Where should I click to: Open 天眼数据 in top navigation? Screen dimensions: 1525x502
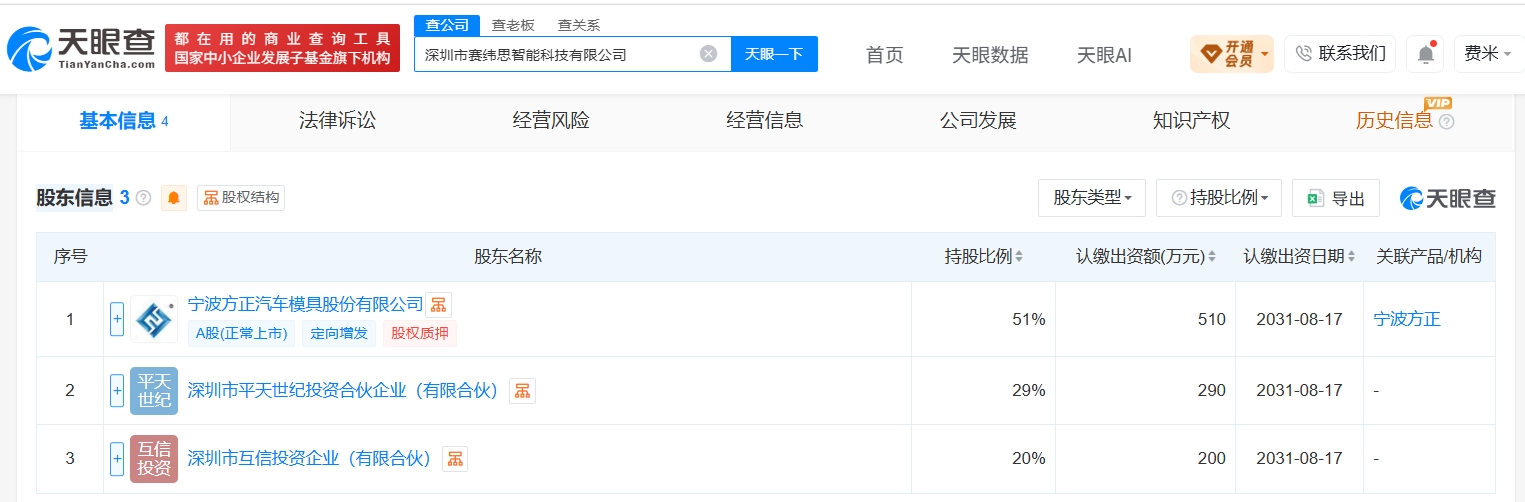[x=990, y=55]
